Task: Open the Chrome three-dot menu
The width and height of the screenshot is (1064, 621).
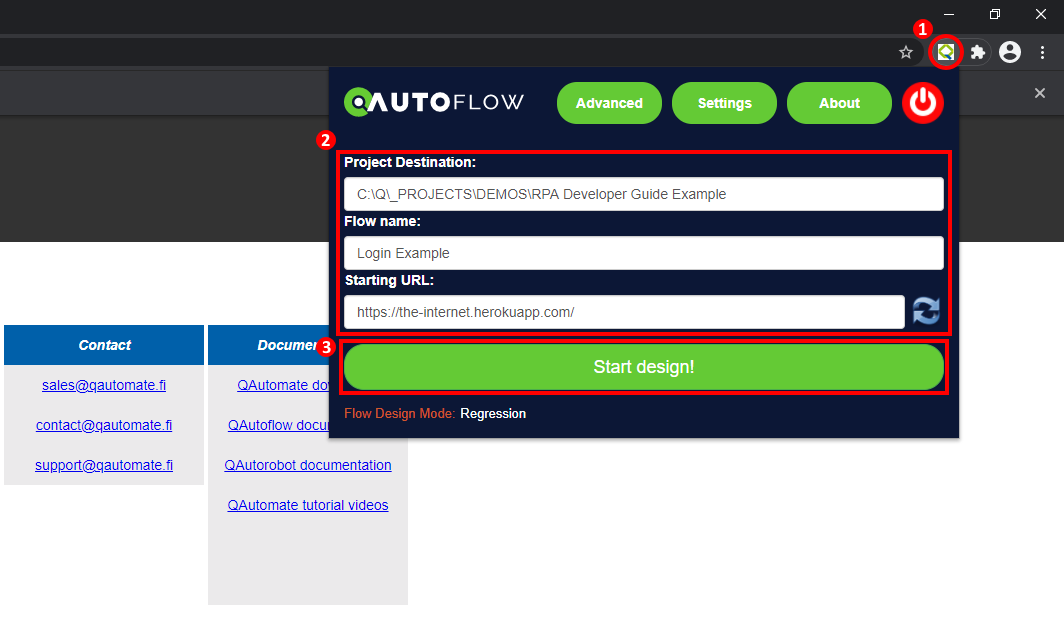Action: [1043, 52]
